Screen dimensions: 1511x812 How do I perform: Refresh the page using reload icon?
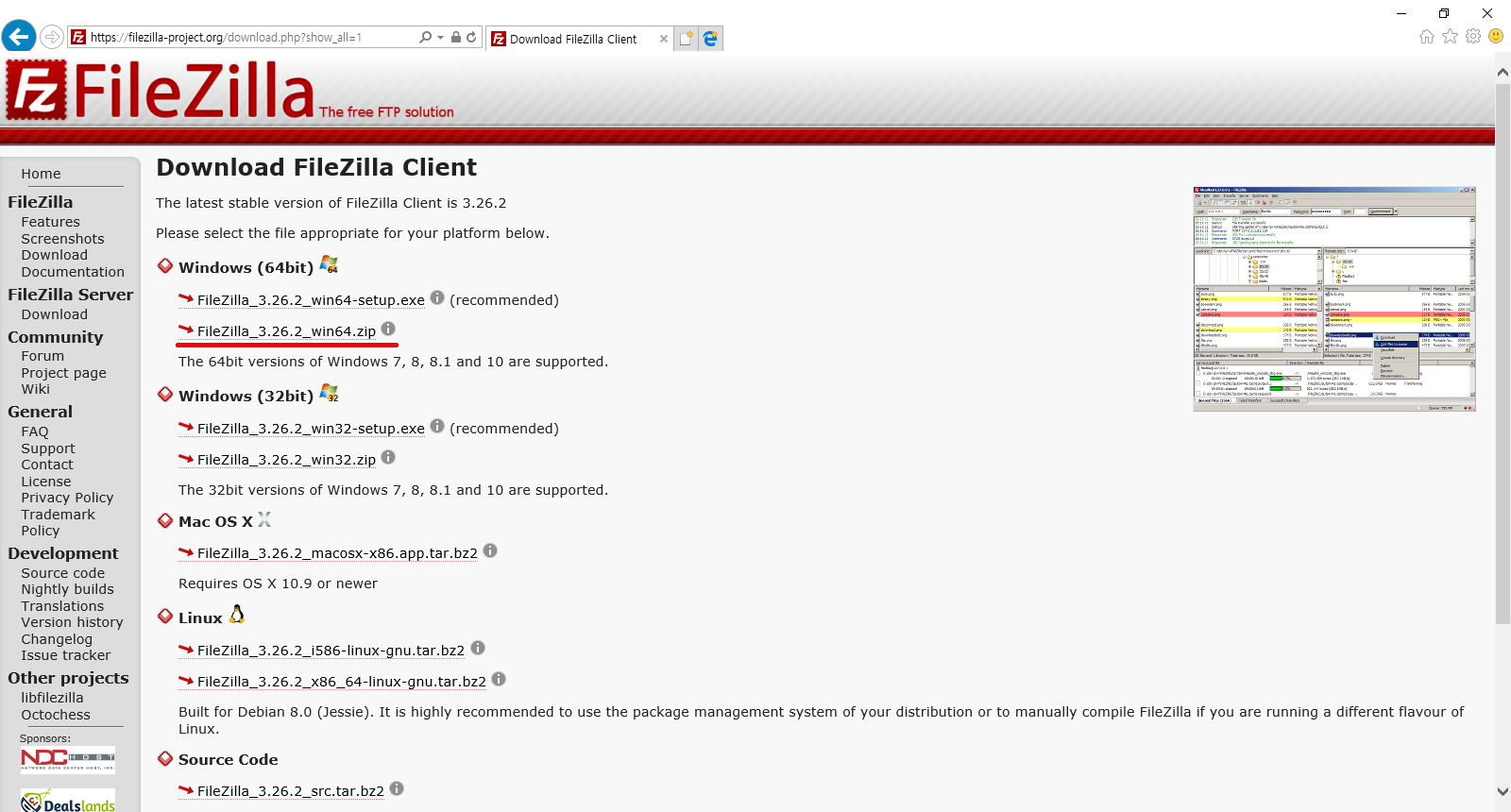click(471, 37)
